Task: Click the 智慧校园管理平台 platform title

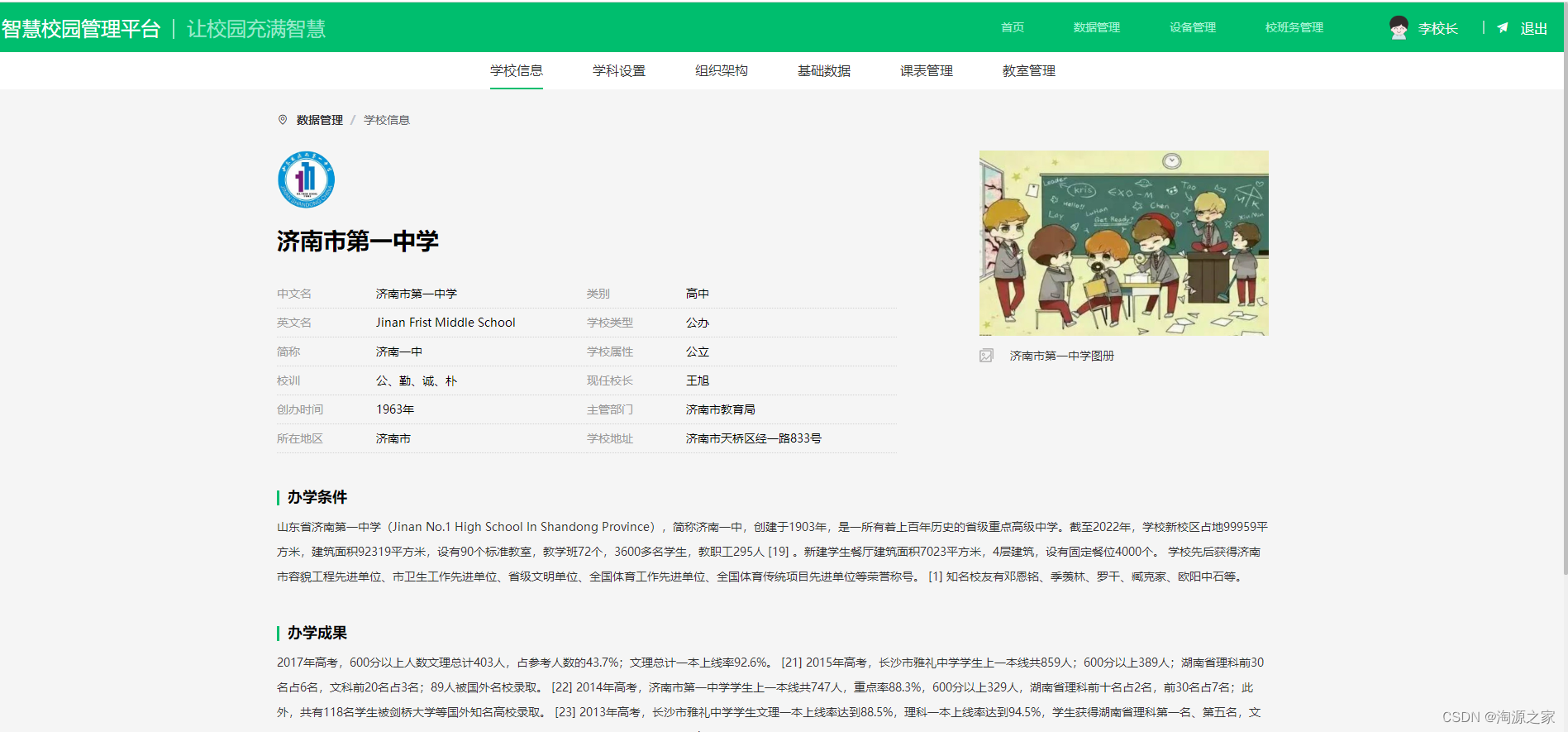Action: point(81,29)
